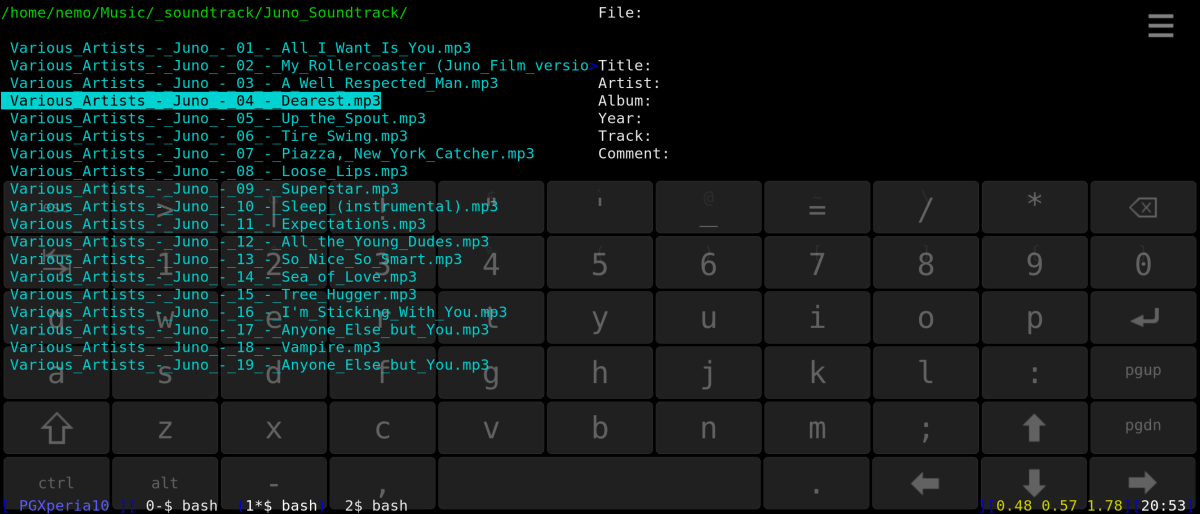Image resolution: width=1200 pixels, height=514 pixels.
Task: Toggle the alt modifier key
Action: (x=165, y=482)
